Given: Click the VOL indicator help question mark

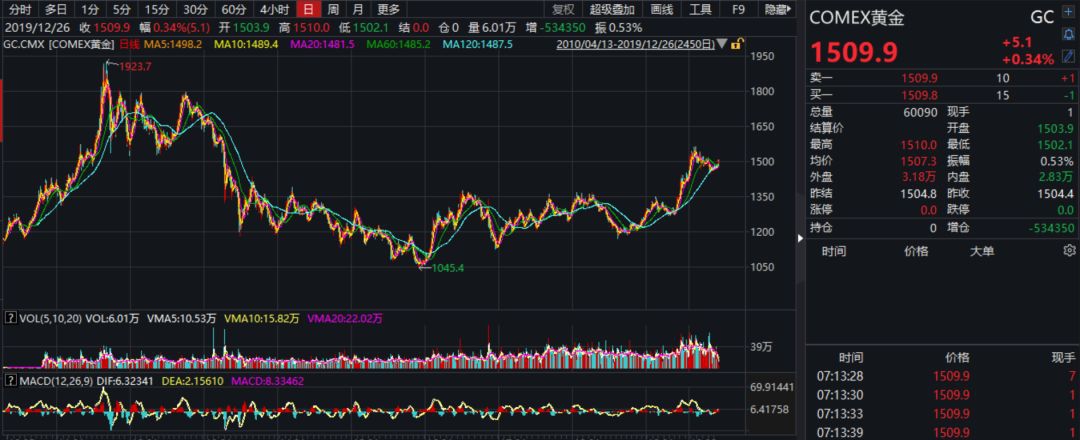Looking at the screenshot, I should (x=10, y=318).
